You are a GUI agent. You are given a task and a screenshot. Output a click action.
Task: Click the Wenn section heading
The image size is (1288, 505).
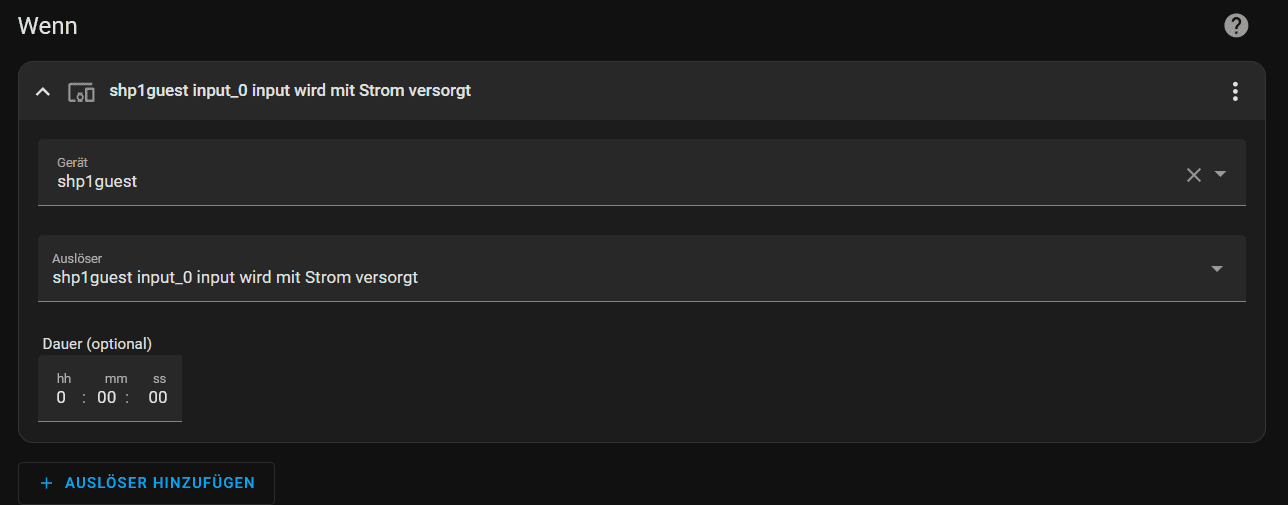(47, 26)
